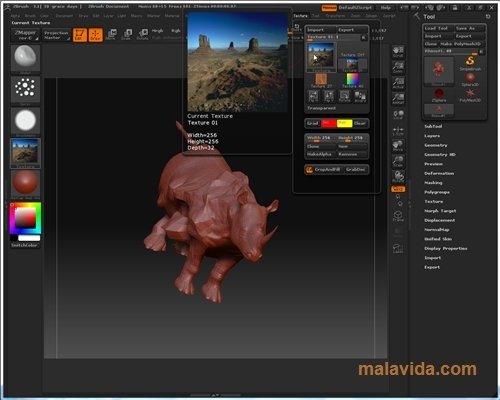
Task: Click Save As in Tool palette
Action: pyautogui.click(x=469, y=28)
